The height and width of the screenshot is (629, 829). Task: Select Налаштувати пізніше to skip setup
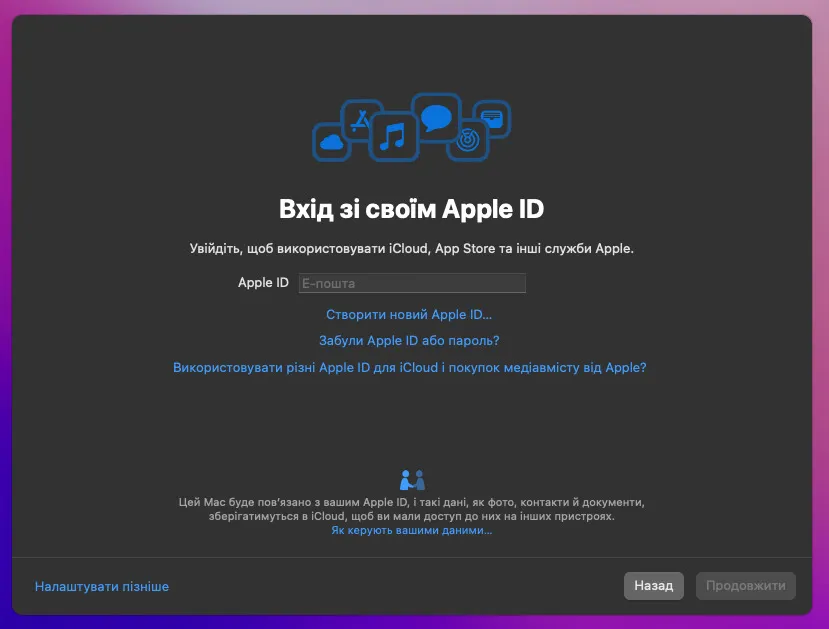(x=102, y=586)
